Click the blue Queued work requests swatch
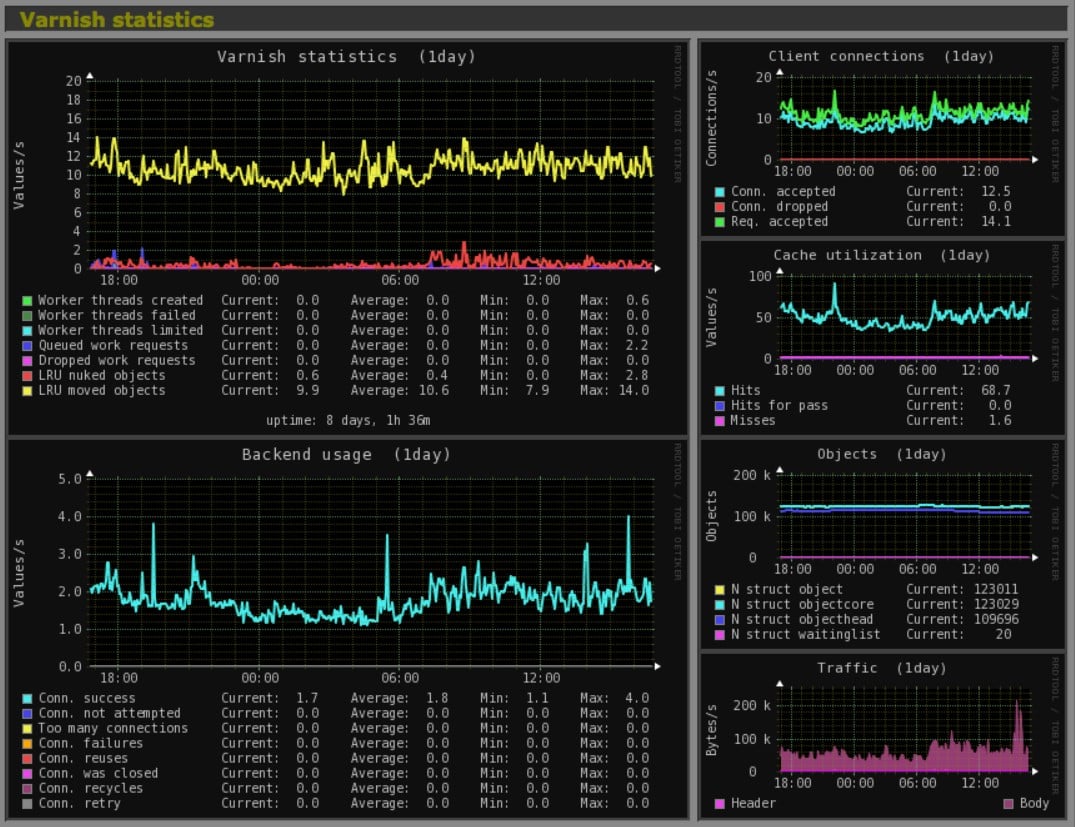 pyautogui.click(x=27, y=346)
